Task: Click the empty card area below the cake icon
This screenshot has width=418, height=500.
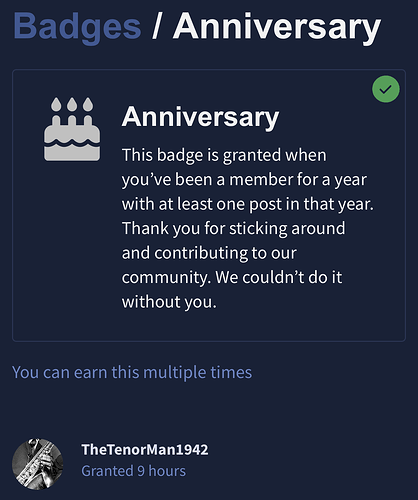Action: click(67, 250)
